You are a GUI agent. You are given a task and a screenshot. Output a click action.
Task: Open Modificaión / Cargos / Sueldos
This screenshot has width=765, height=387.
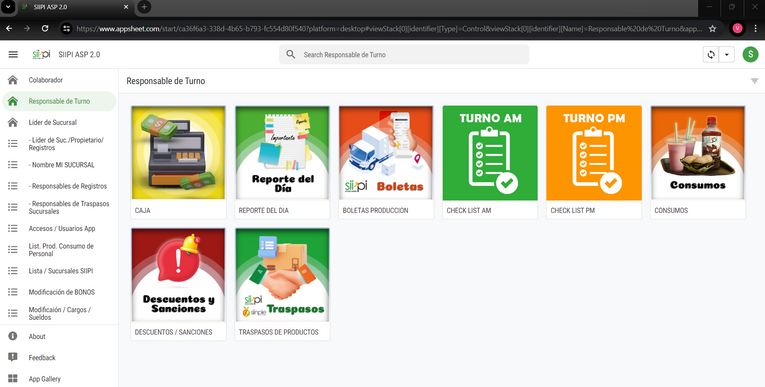pos(59,313)
